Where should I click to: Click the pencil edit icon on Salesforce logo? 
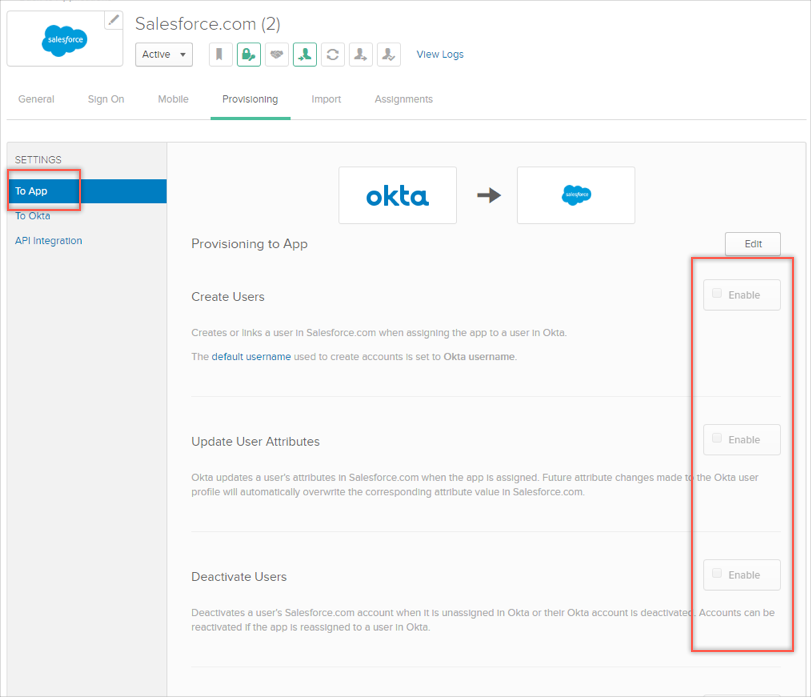click(x=114, y=20)
